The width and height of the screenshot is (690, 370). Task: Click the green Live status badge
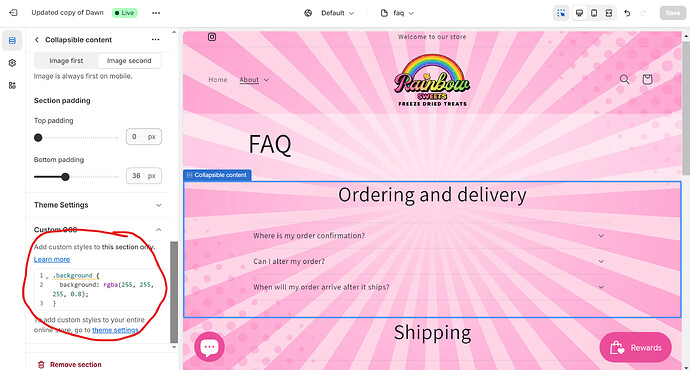pos(125,13)
